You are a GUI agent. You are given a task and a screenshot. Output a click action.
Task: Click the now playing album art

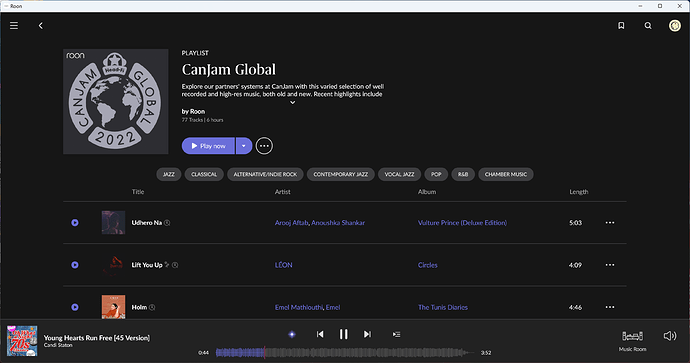point(22,341)
